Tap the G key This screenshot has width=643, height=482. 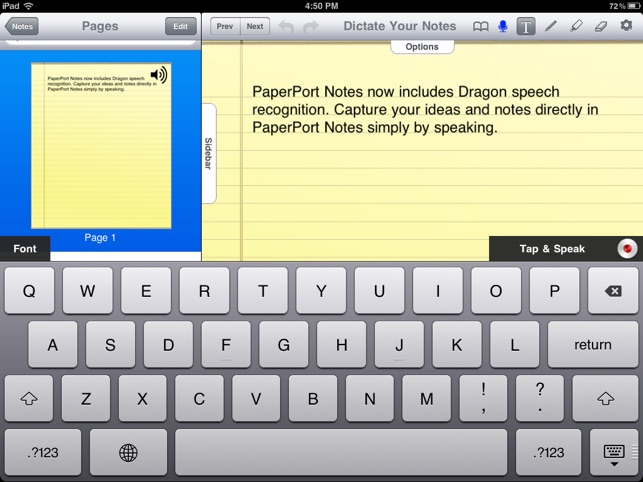[284, 345]
